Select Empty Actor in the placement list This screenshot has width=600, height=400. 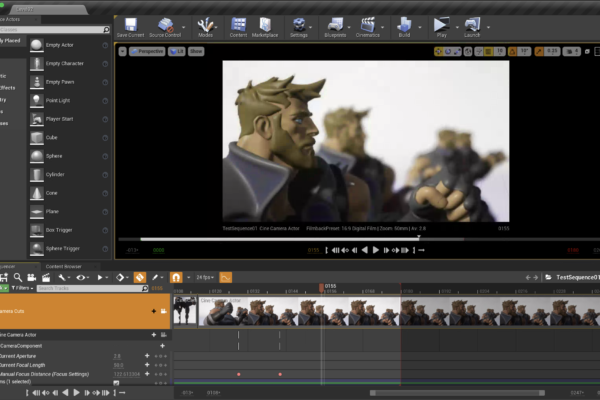(x=70, y=45)
